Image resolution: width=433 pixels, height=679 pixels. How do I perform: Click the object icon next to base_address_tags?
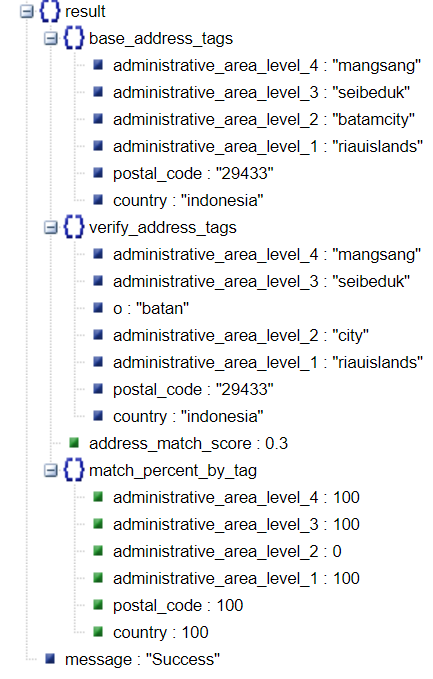coord(74,38)
